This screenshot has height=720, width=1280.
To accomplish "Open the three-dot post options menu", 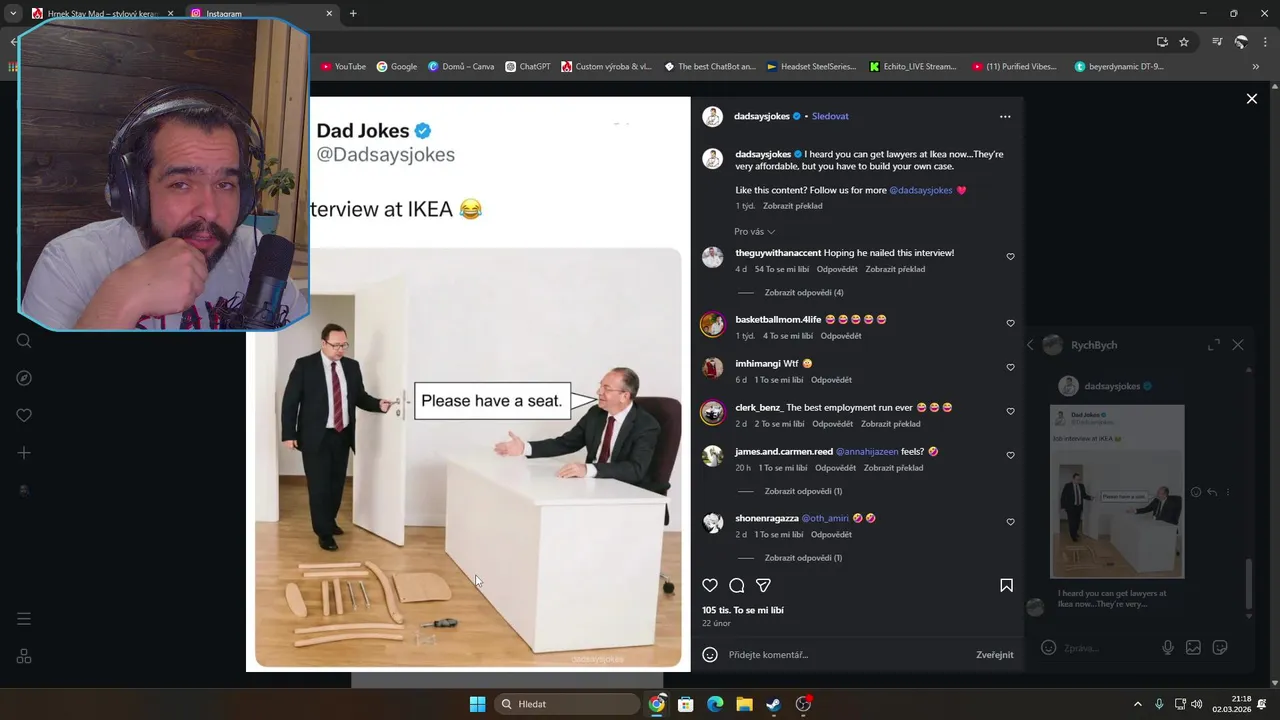I will (x=1005, y=116).
